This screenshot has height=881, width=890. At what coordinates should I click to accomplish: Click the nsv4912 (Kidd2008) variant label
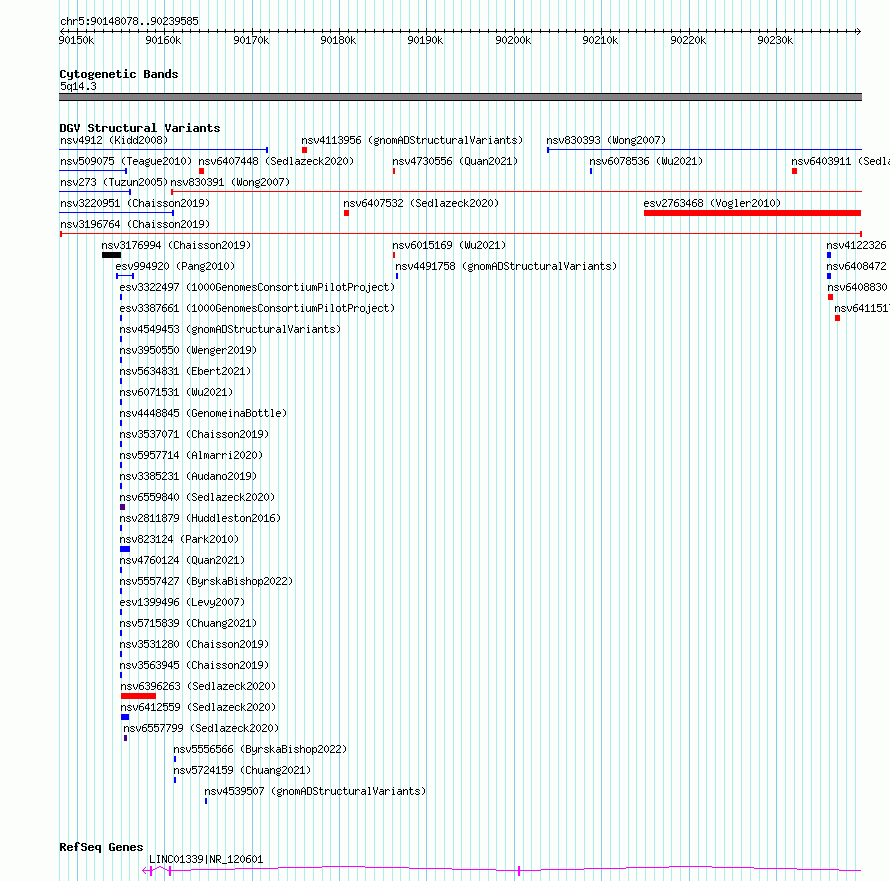pyautogui.click(x=114, y=140)
